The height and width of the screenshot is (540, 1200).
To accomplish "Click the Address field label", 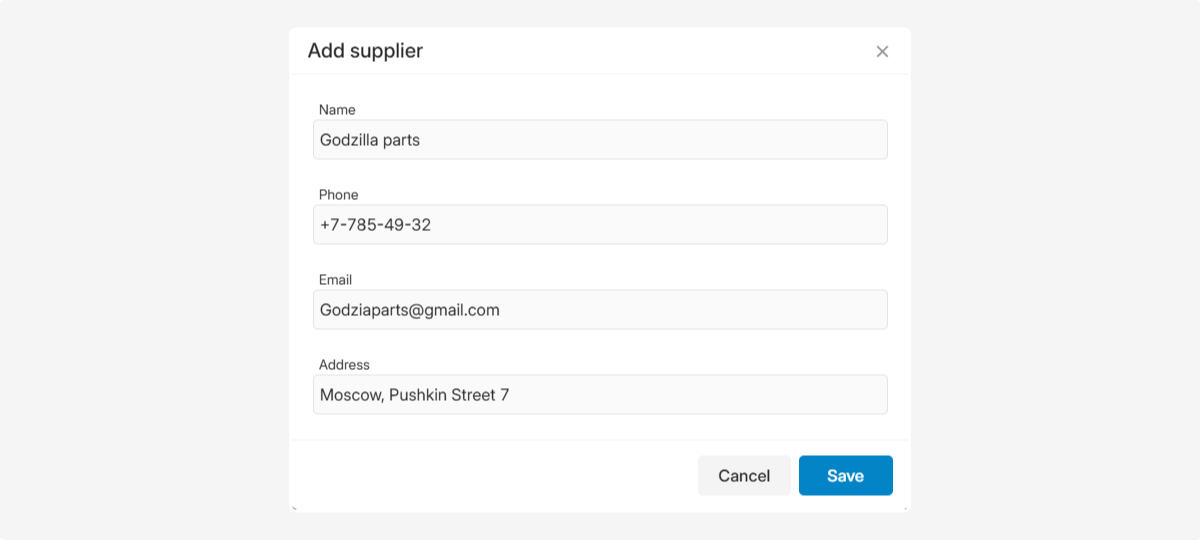I will 344,365.
